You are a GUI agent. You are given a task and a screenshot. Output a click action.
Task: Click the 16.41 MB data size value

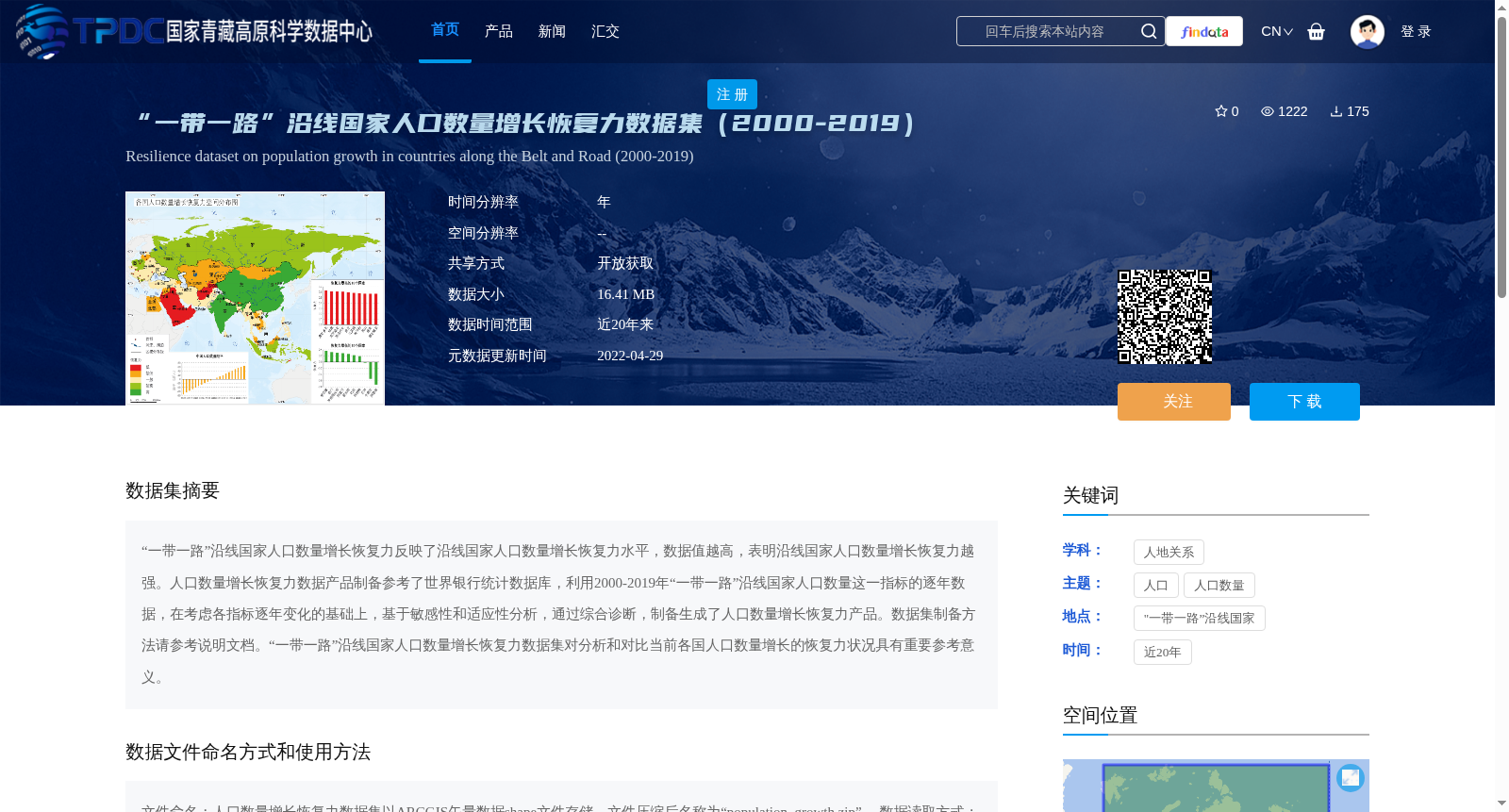[625, 294]
